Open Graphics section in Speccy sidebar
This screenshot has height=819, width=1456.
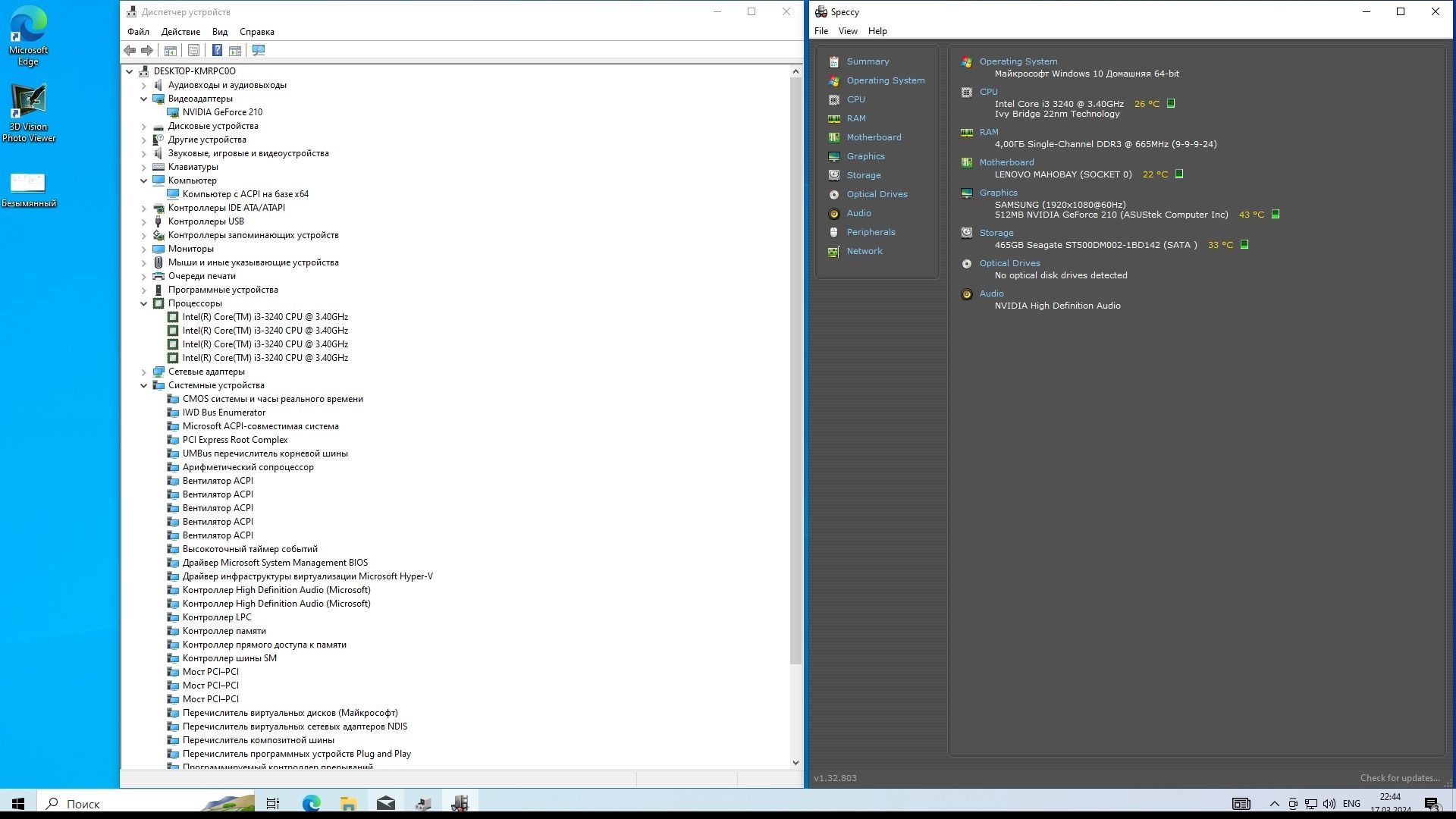coord(865,156)
